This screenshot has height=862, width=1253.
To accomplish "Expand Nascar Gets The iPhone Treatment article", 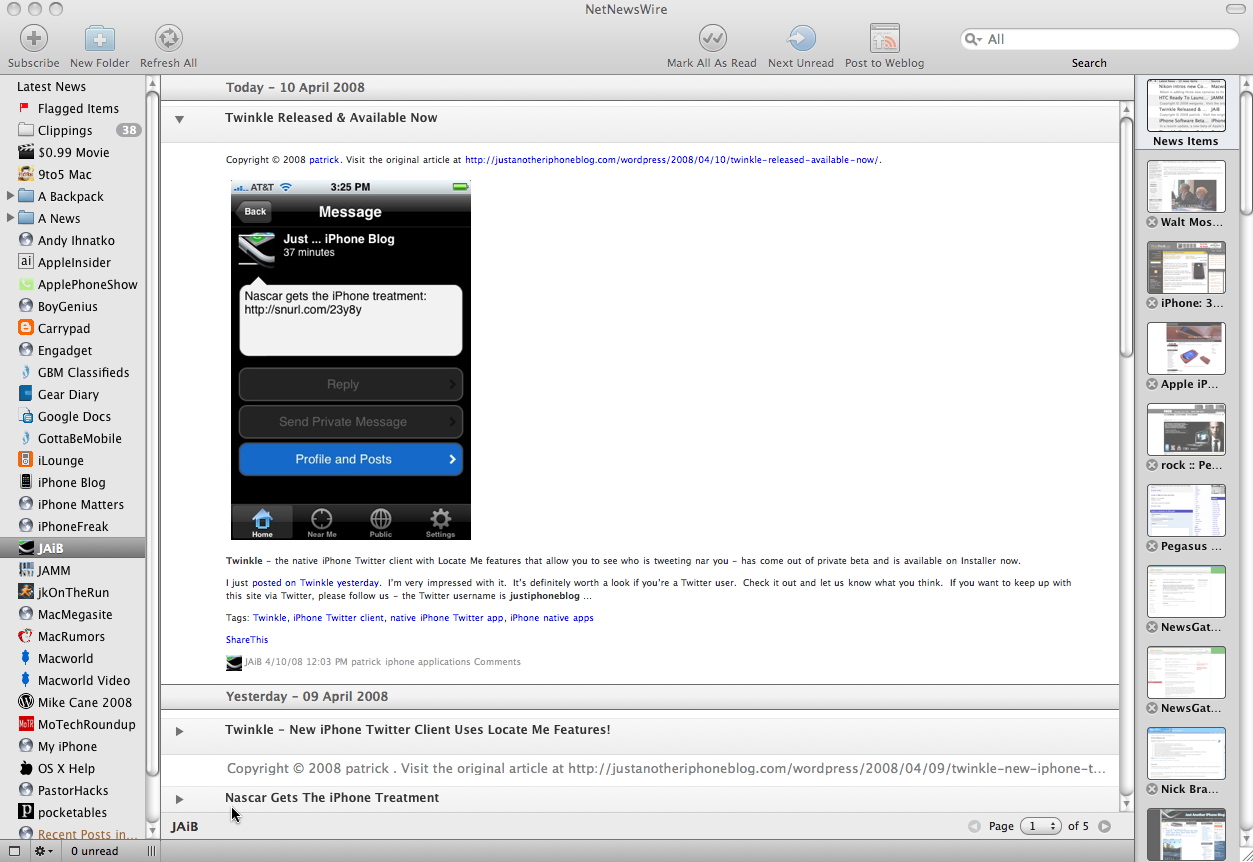I will 179,799.
